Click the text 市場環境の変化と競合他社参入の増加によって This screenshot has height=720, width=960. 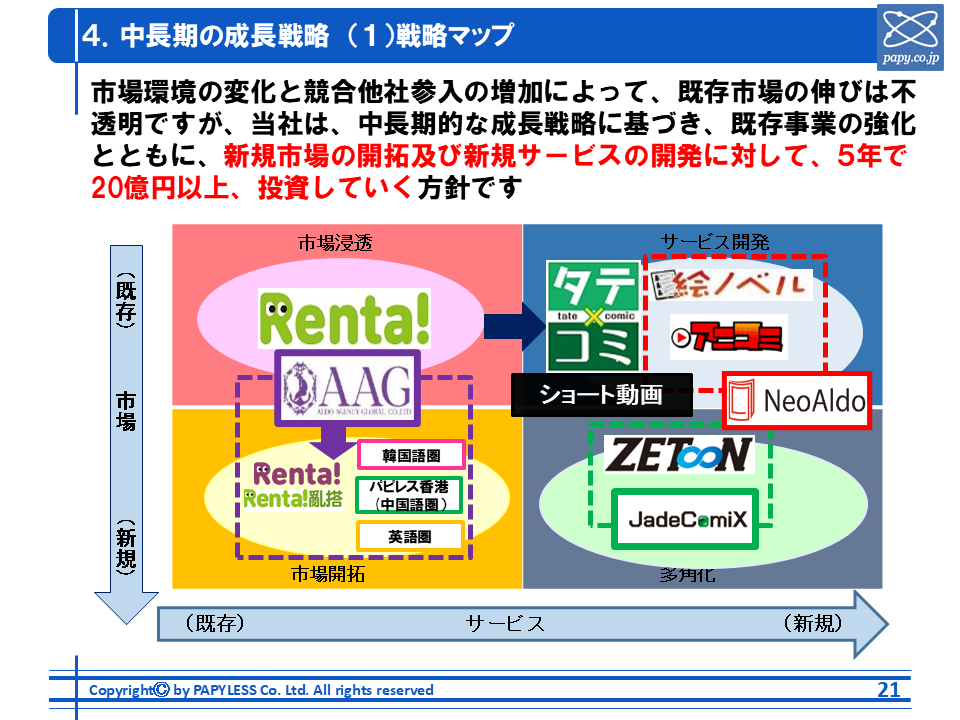pyautogui.click(x=369, y=92)
